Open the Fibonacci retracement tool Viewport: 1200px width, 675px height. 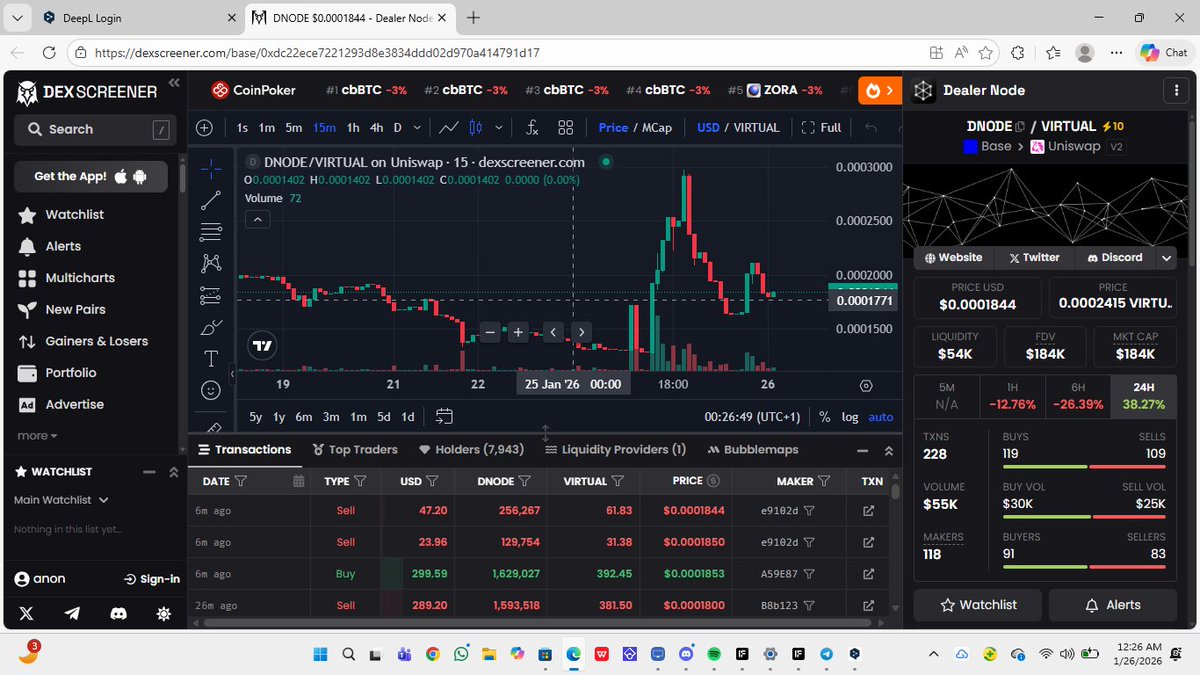[211, 232]
